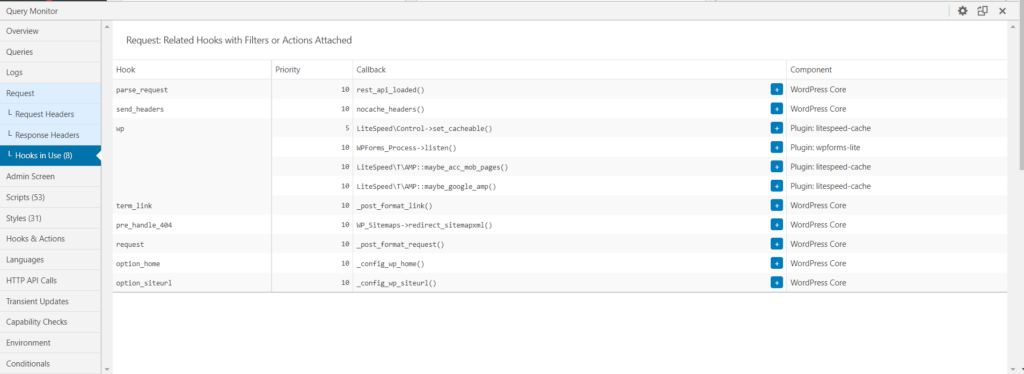This screenshot has width=1024, height=374.
Task: Expand _config_wp_siteurl() plus button
Action: (x=776, y=283)
